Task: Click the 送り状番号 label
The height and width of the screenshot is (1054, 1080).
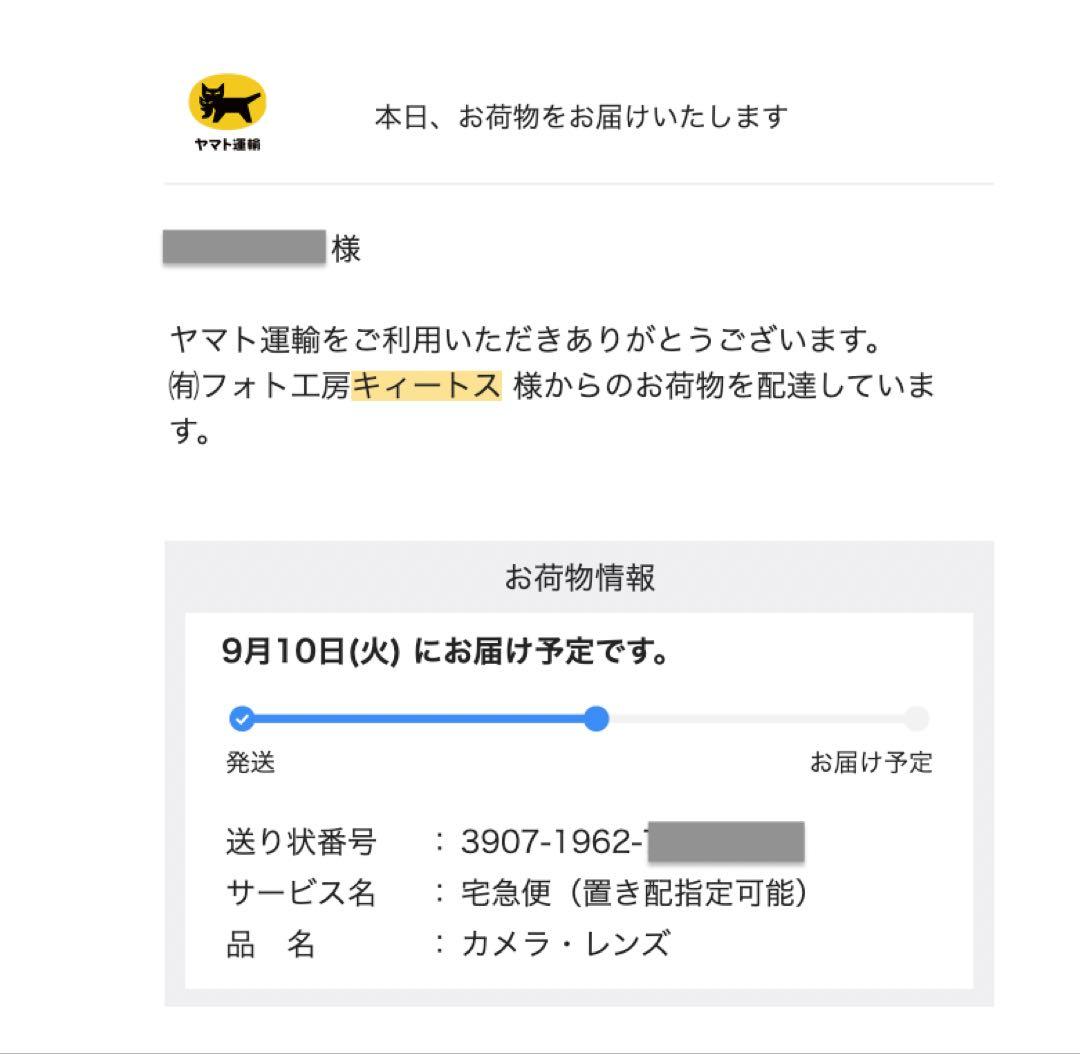Action: [x=301, y=842]
